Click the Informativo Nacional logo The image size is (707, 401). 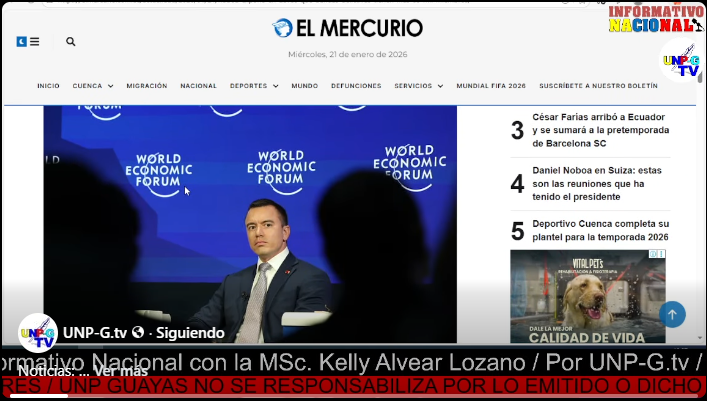coord(655,18)
